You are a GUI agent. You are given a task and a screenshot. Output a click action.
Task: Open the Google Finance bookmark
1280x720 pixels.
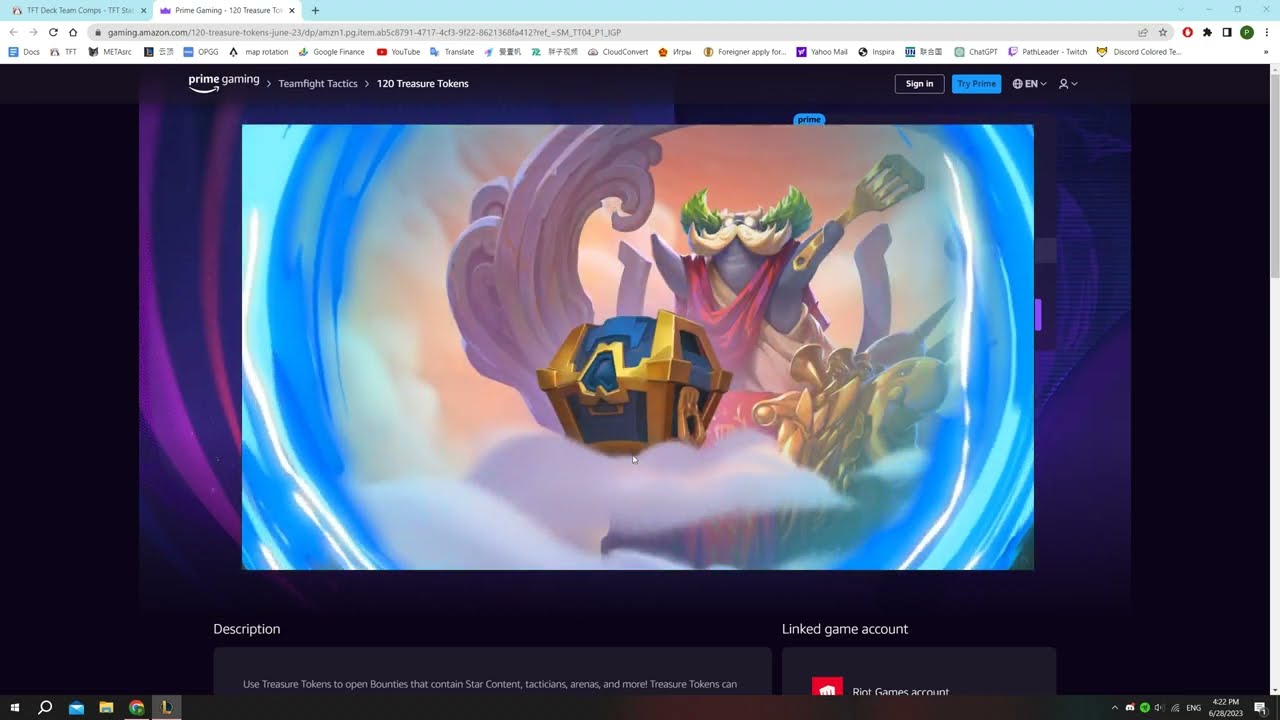point(332,52)
